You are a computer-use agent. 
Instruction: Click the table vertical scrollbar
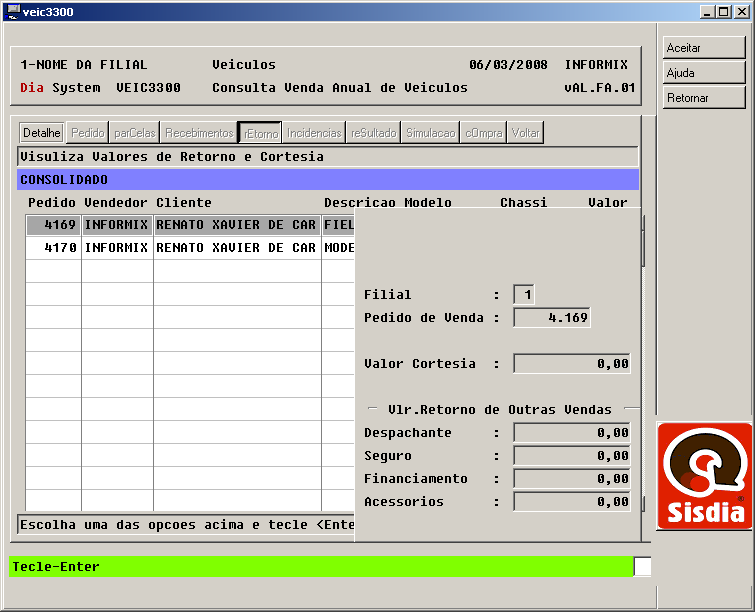(643, 364)
